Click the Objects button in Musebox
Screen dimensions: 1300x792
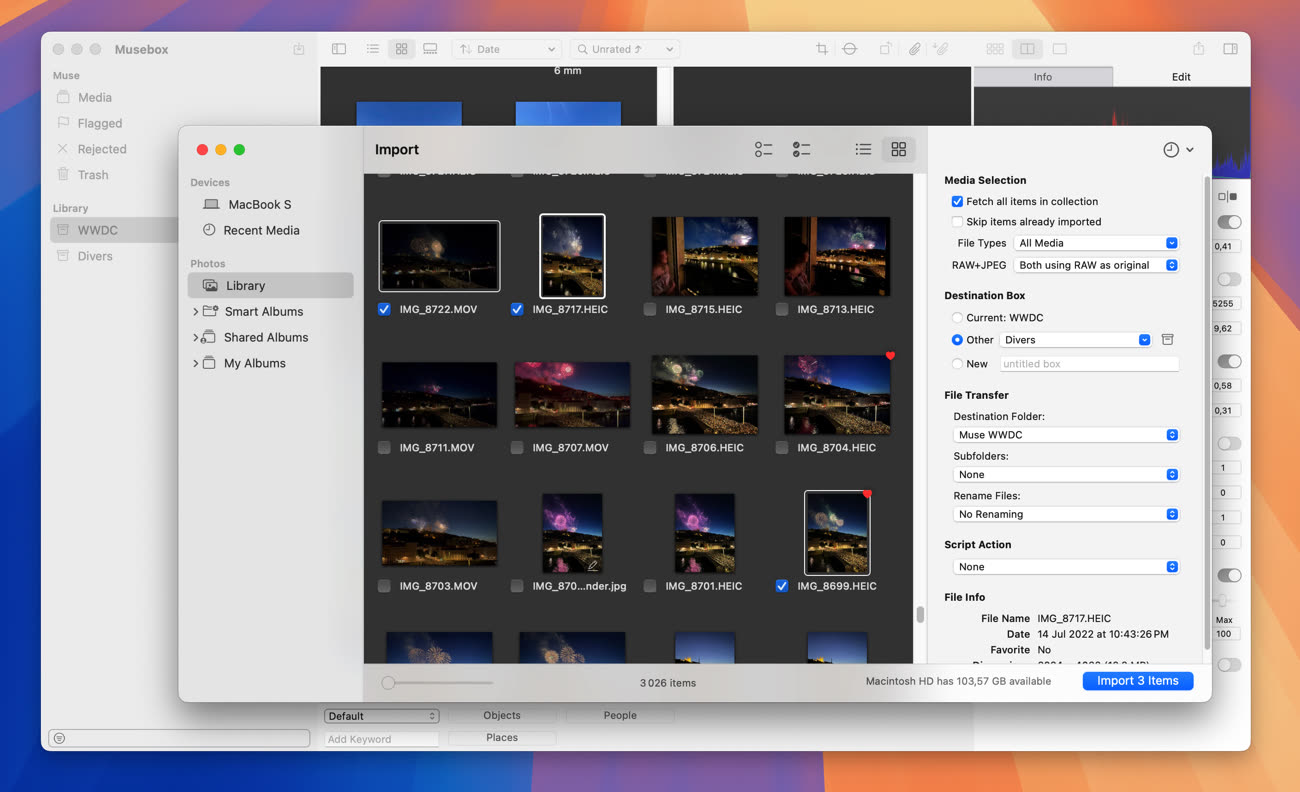[502, 716]
